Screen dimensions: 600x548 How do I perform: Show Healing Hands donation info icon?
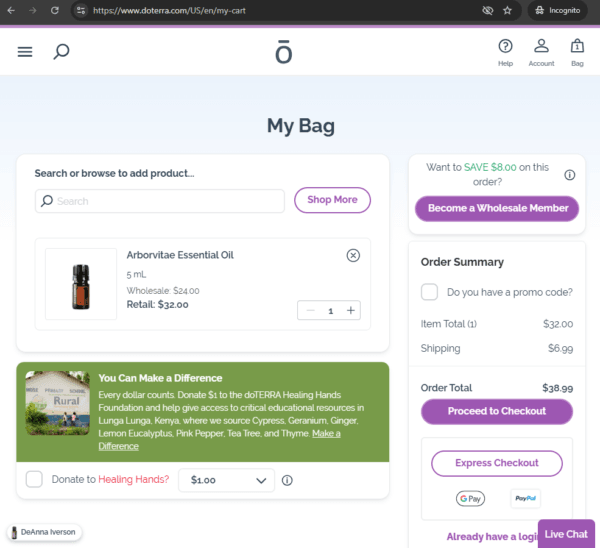tap(287, 480)
